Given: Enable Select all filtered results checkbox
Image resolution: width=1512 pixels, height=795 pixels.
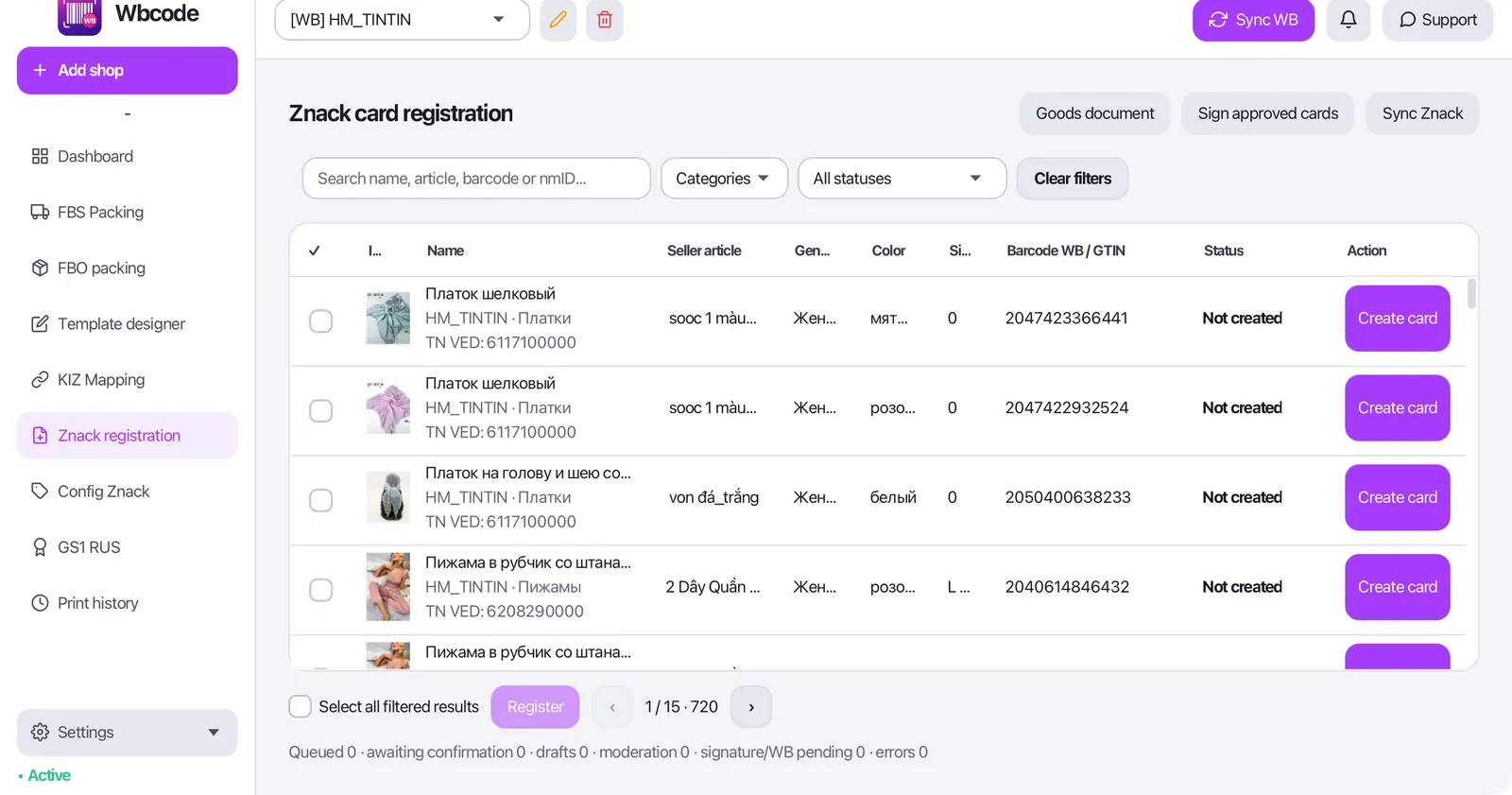Looking at the screenshot, I should (x=300, y=706).
